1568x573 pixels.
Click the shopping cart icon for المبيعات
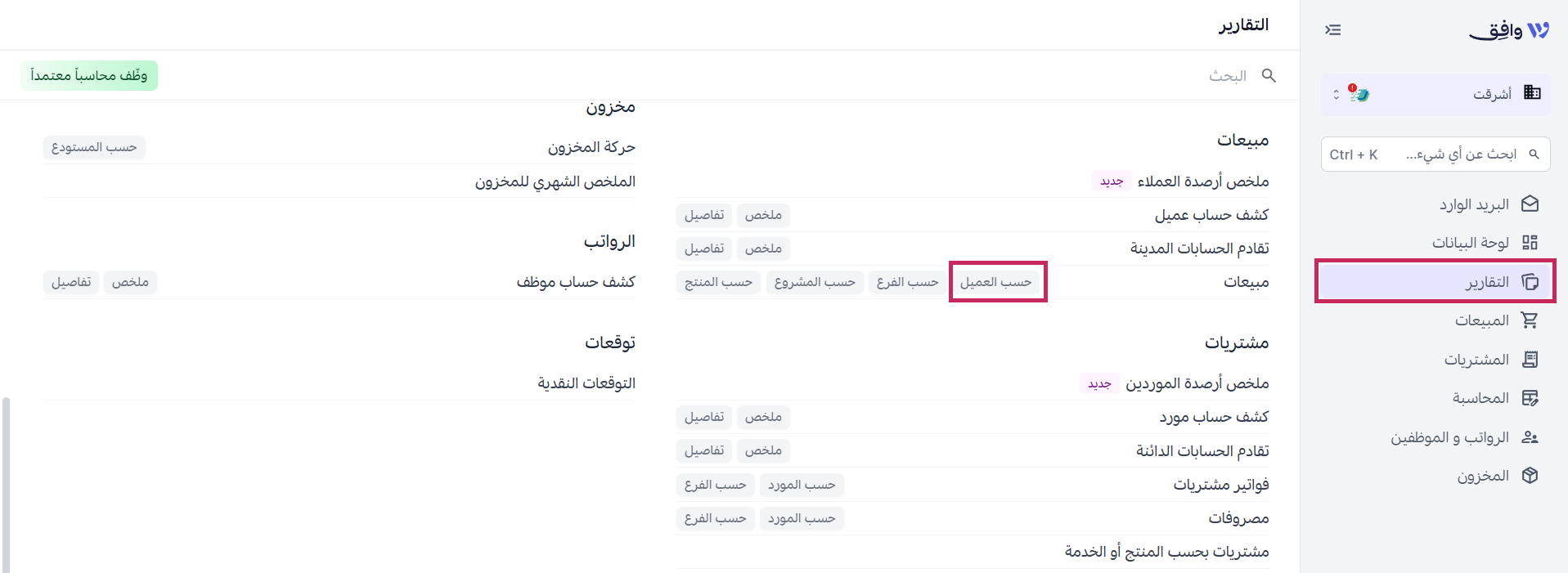pos(1530,320)
